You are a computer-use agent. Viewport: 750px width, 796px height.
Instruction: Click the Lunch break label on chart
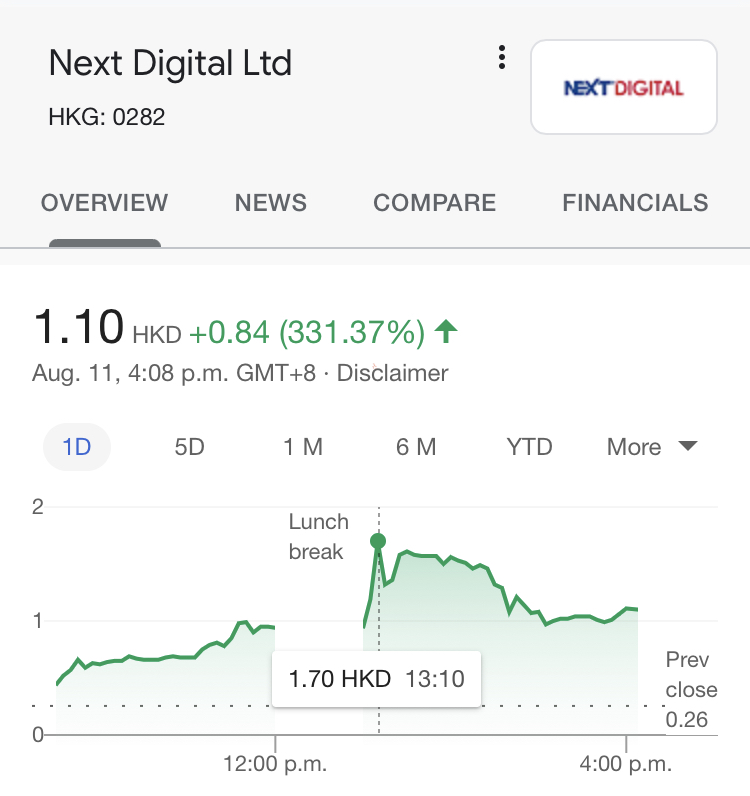318,536
